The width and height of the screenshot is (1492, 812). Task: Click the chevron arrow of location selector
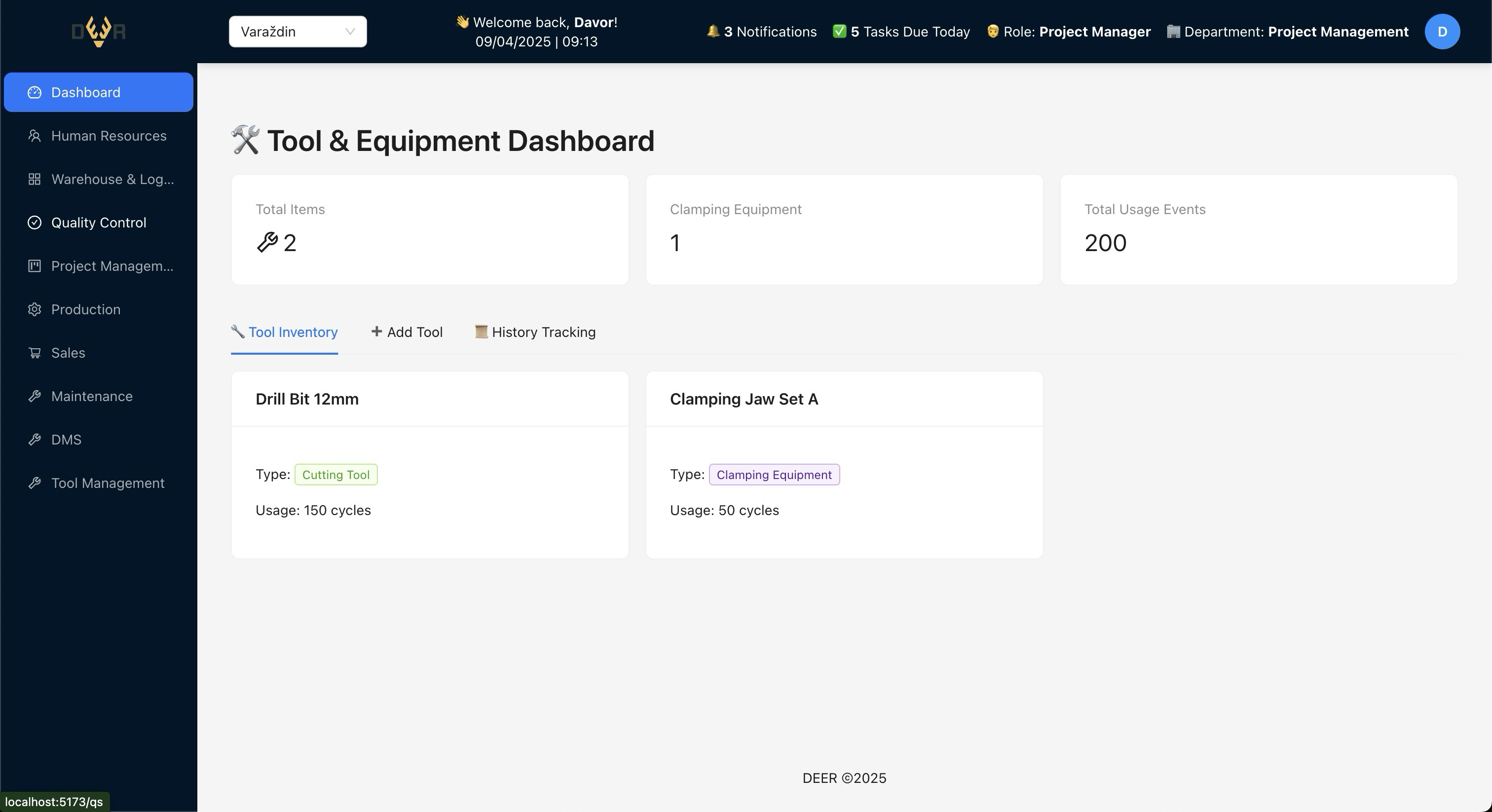[350, 31]
